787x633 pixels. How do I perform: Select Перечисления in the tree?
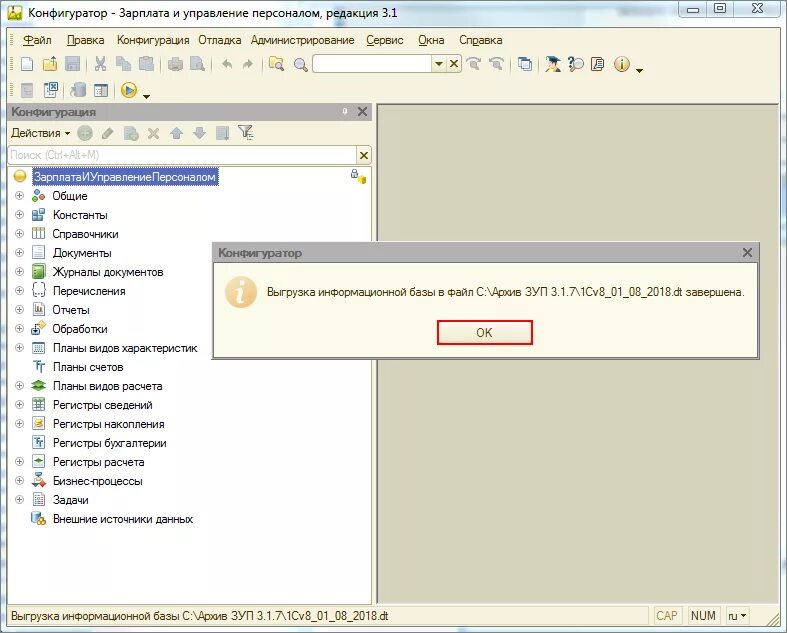pyautogui.click(x=89, y=291)
